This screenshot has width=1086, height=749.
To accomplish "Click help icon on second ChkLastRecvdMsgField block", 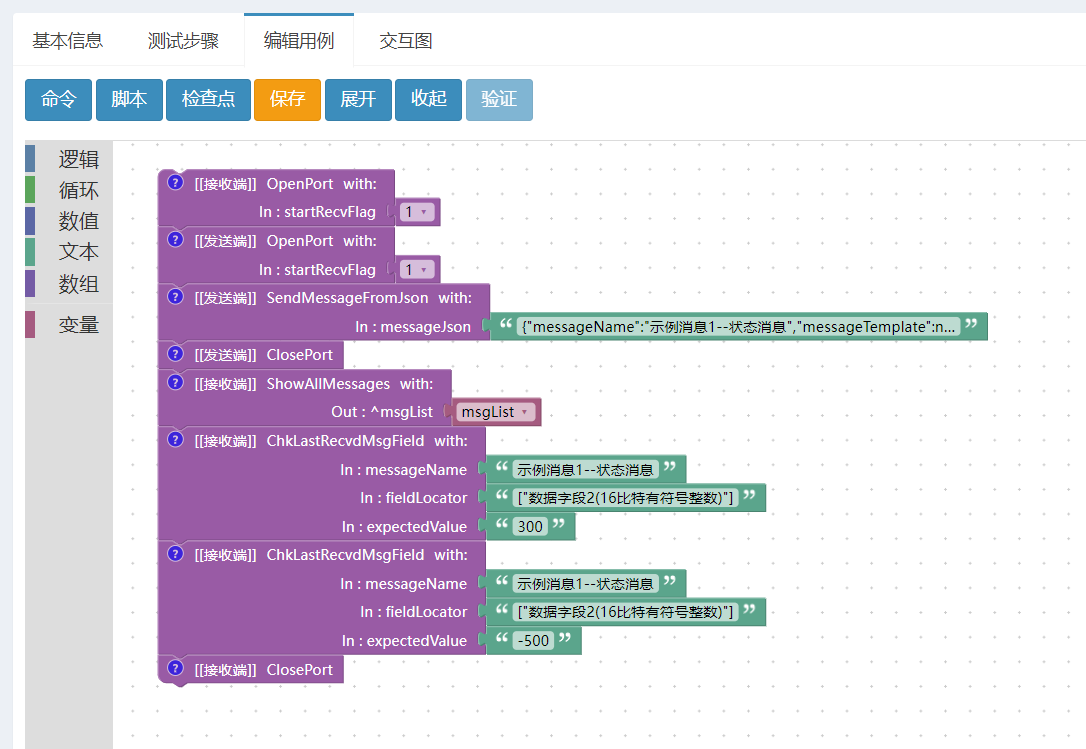I will tap(176, 554).
